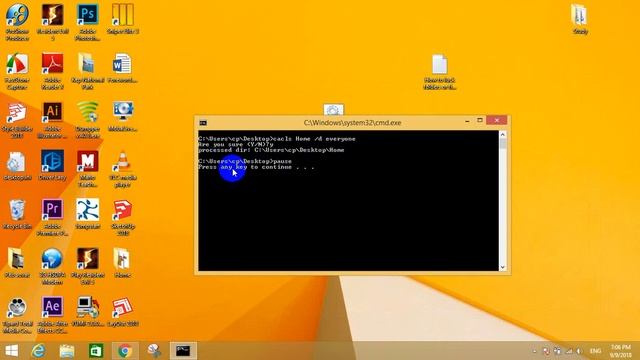Select the yellow Sniper Elite folder-bars icon
The height and width of the screenshot is (360, 640).
[122, 16]
